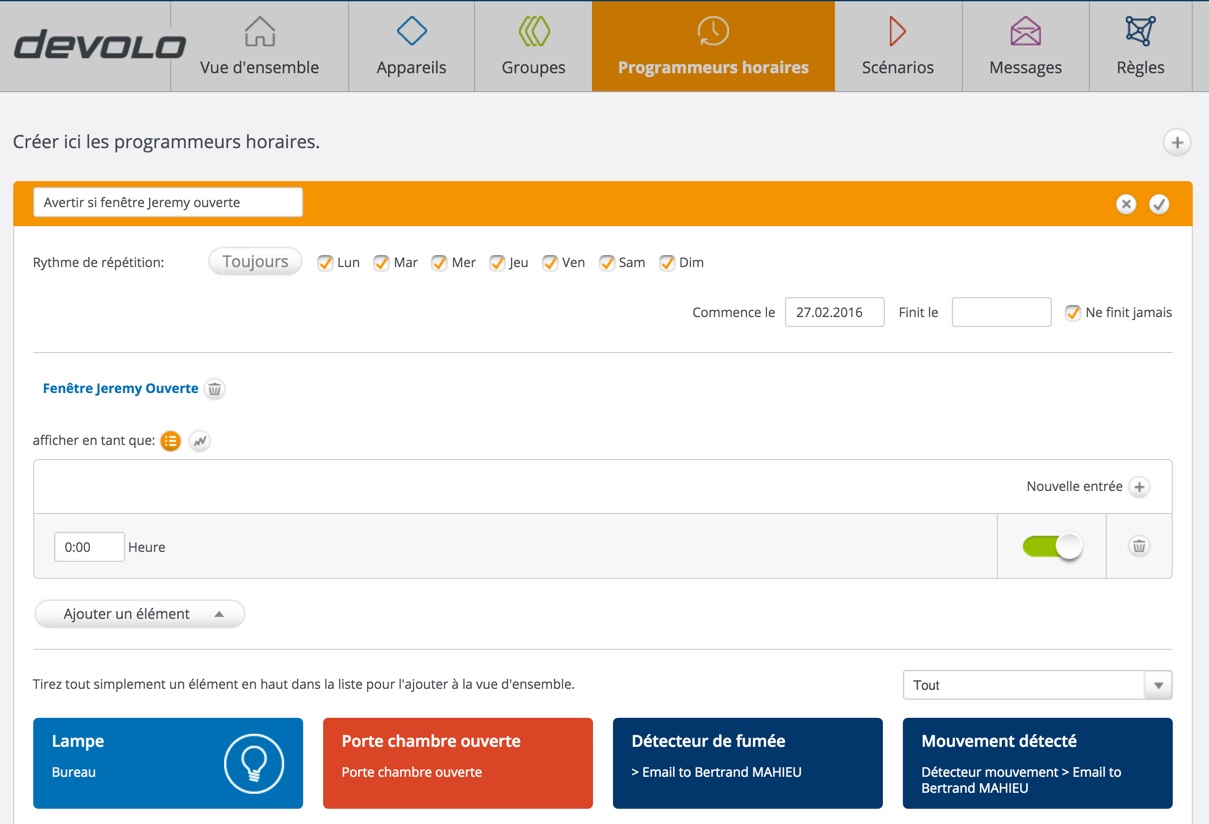Screen dimensions: 1209x824
Task: Click the plus icon to create new timer
Action: pos(1177,143)
